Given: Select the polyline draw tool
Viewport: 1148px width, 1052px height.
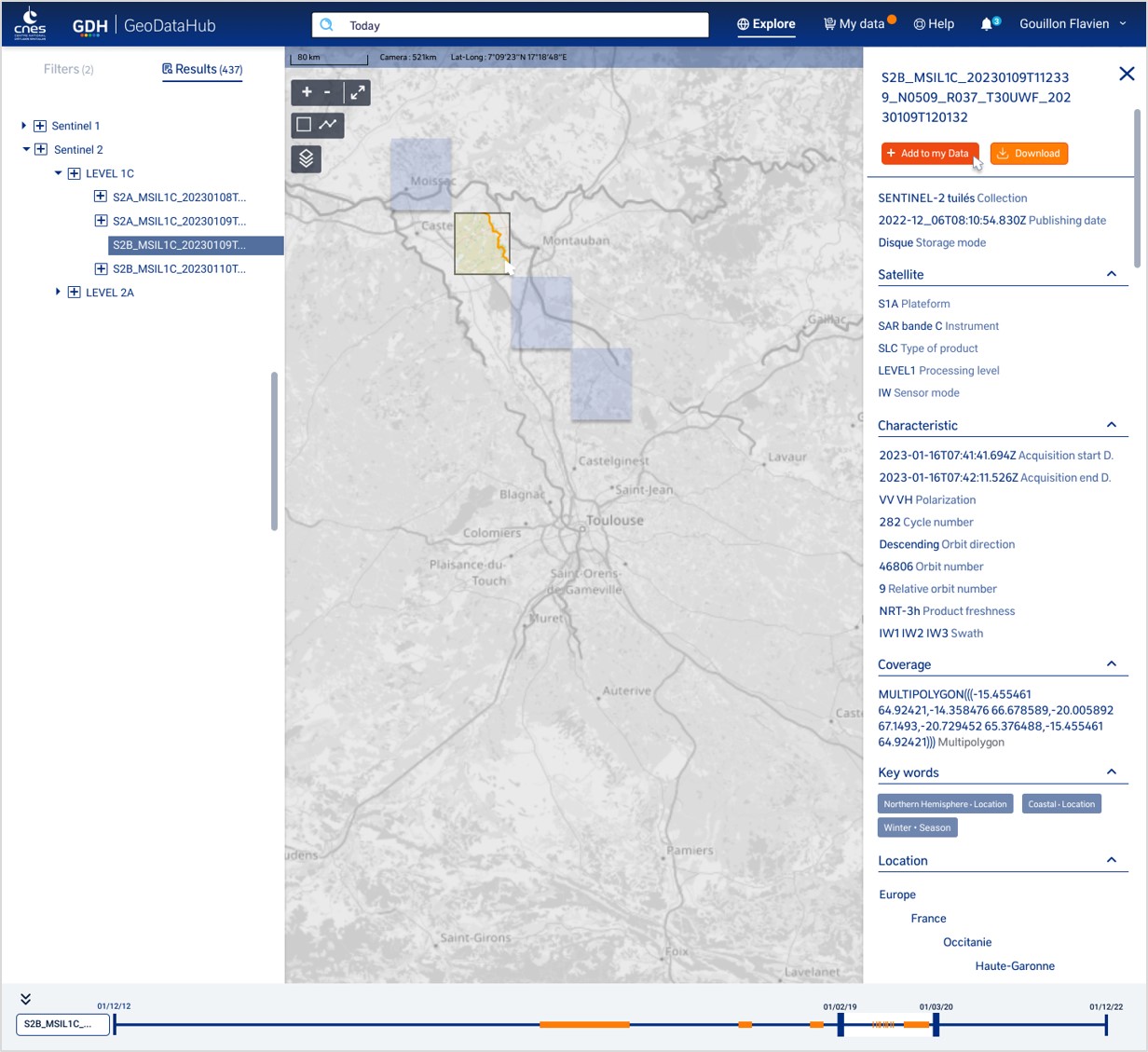Looking at the screenshot, I should [328, 124].
